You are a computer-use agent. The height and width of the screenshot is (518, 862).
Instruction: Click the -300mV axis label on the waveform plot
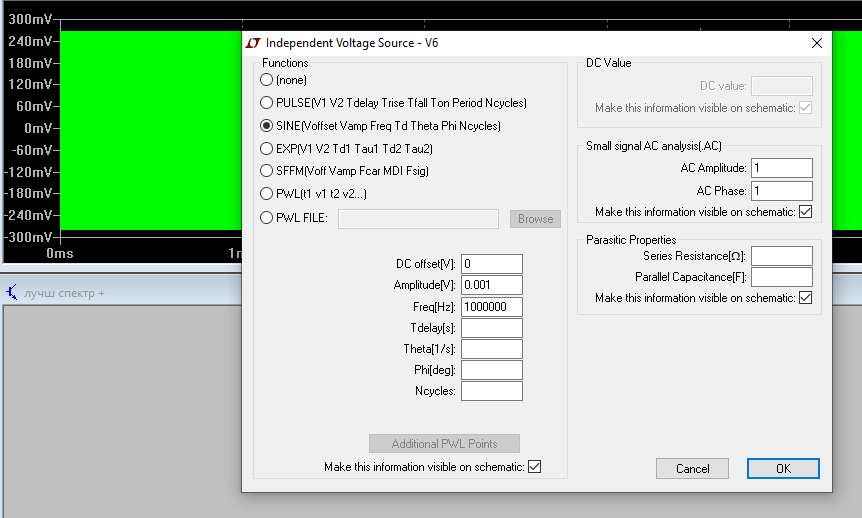pos(28,237)
